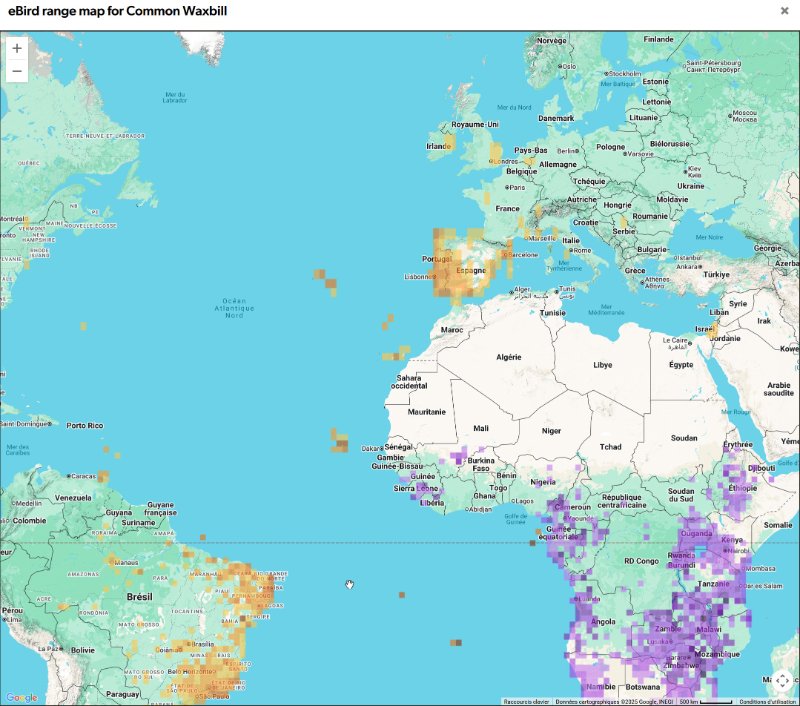
Task: Open the Conditions d'utilisation link
Action: (x=768, y=701)
